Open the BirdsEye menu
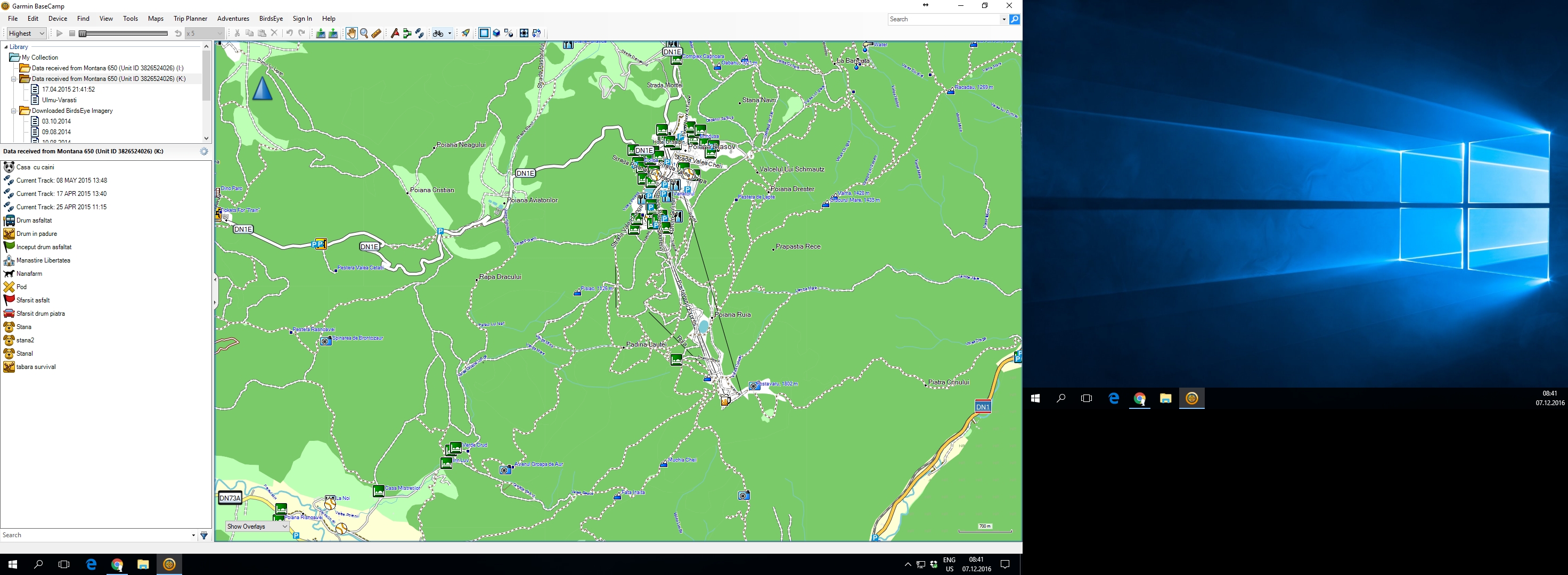 271,19
